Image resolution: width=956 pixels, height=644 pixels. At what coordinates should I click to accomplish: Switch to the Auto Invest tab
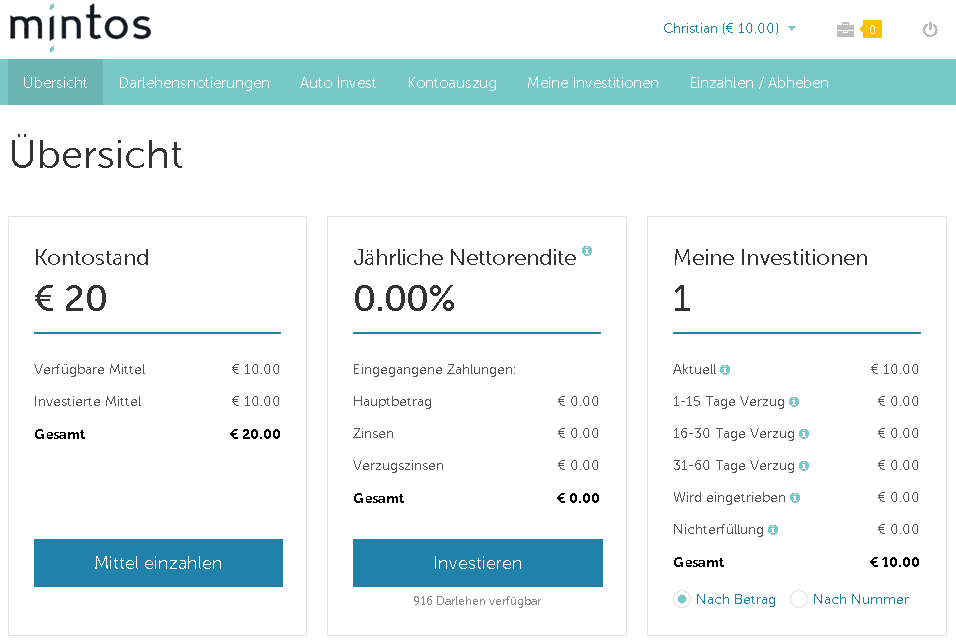pyautogui.click(x=338, y=83)
